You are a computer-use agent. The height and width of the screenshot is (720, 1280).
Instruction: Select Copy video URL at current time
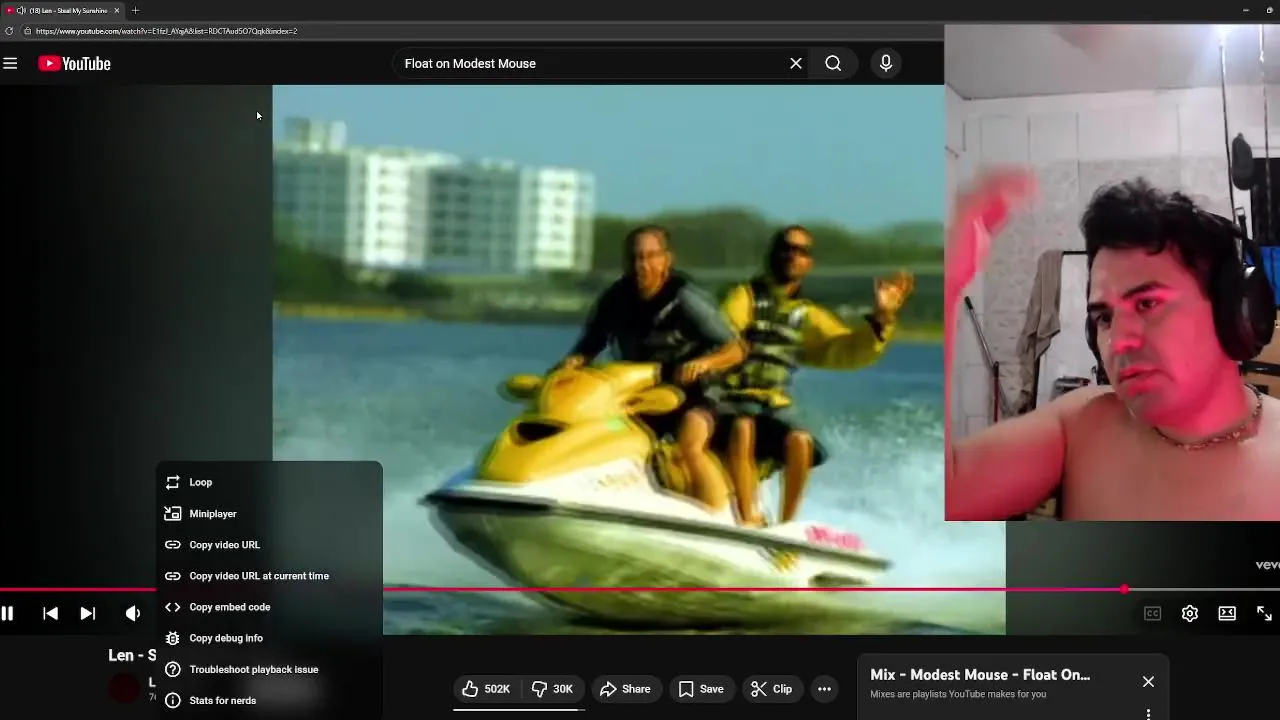point(269,576)
